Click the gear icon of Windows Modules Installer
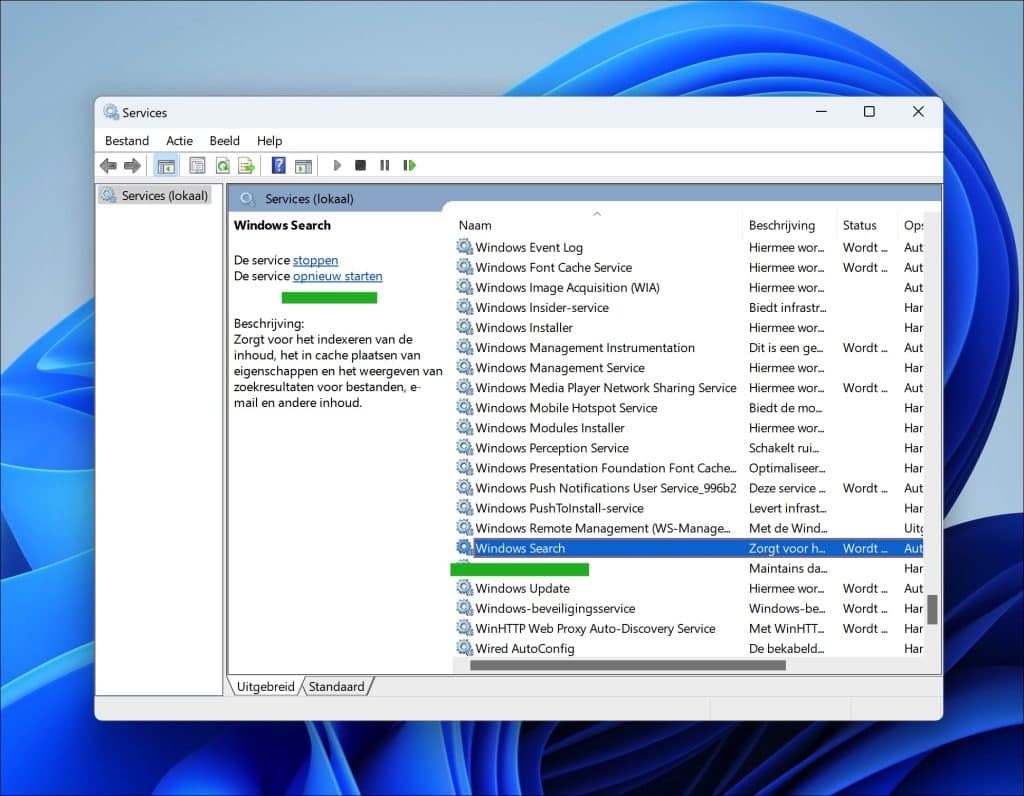 (x=464, y=428)
